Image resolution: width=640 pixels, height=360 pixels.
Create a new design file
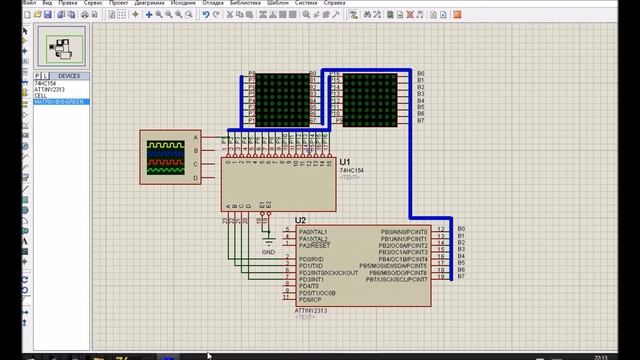(x=27, y=15)
